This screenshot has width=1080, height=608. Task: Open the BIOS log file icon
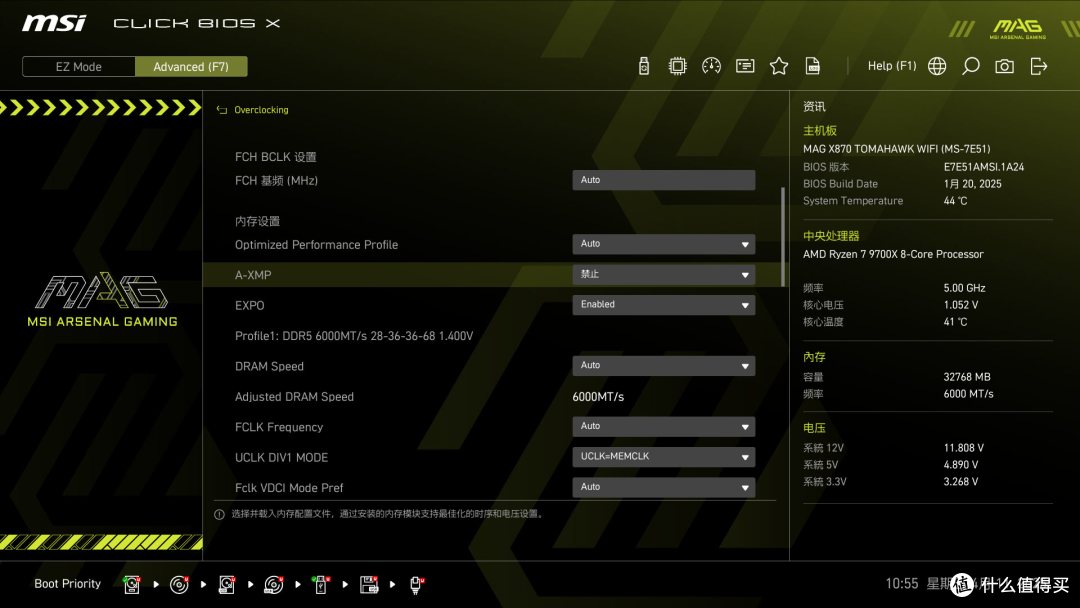(x=813, y=66)
